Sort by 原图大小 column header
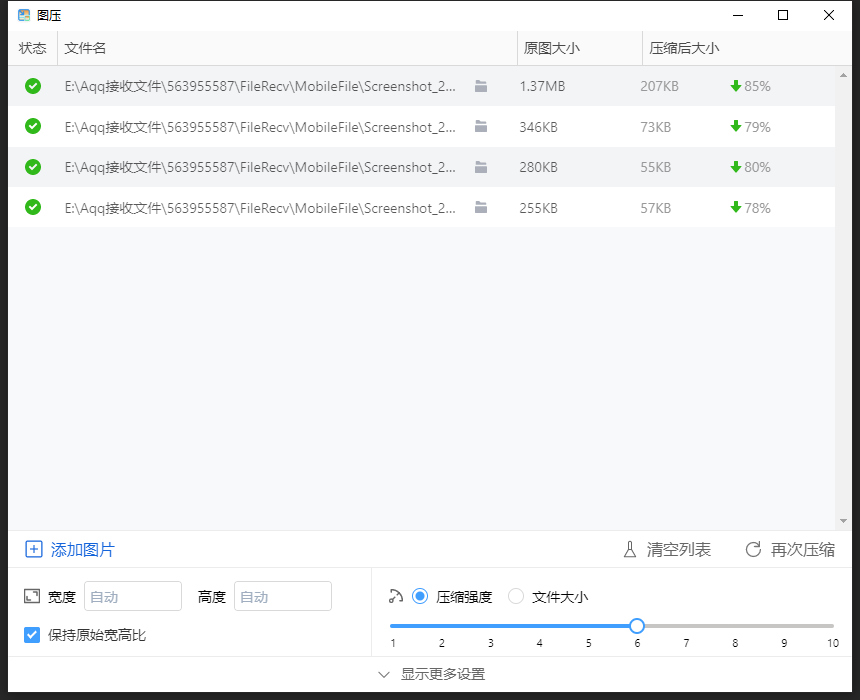Screen dimensions: 860x700 (552, 48)
